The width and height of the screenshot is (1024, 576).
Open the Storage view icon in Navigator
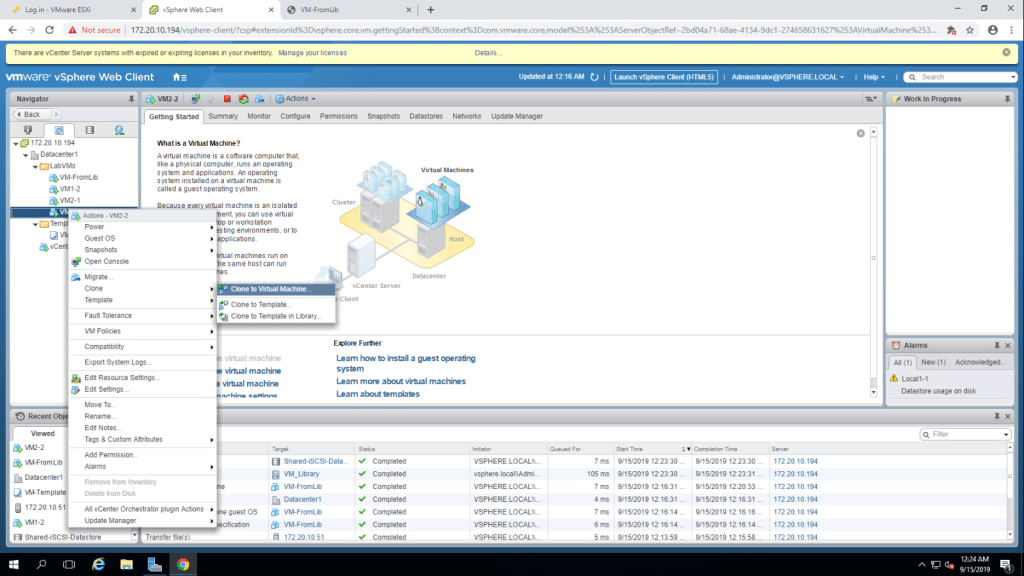[89, 130]
